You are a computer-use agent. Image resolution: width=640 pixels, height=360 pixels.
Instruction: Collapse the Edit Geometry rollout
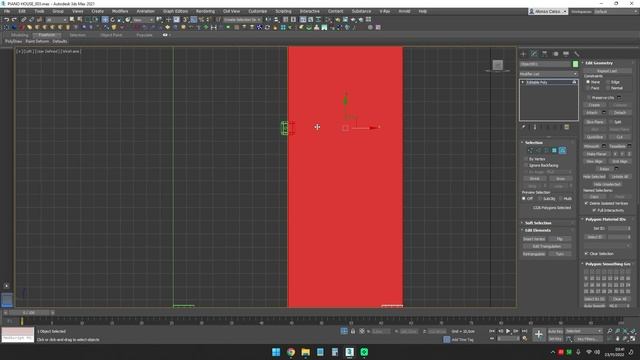[x=599, y=63]
